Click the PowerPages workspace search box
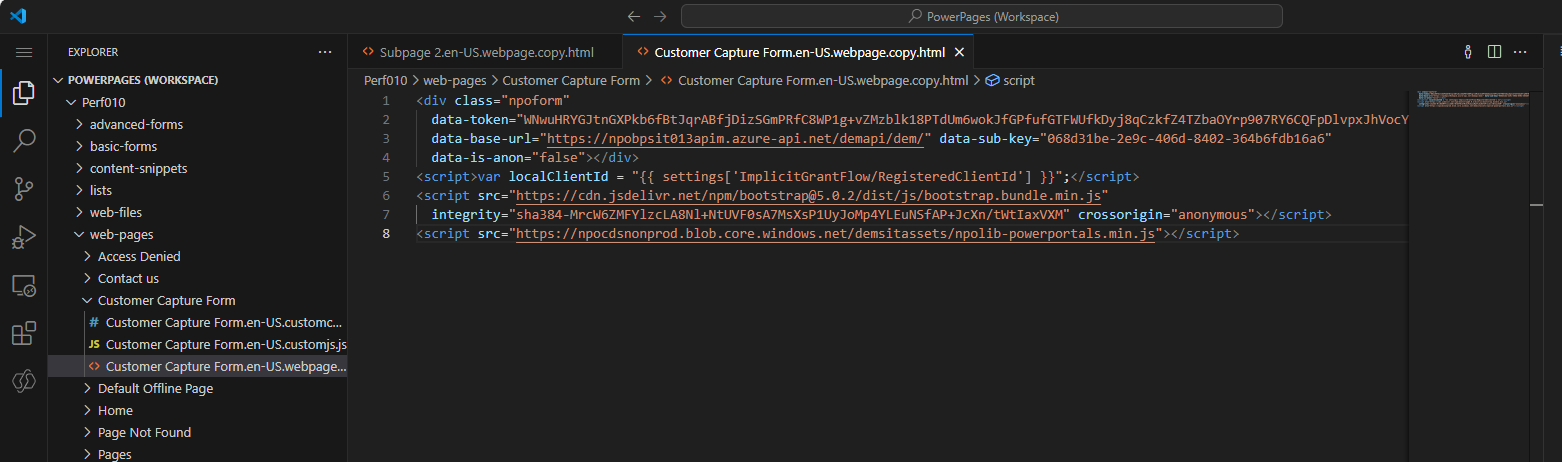Image resolution: width=1562 pixels, height=462 pixels. coord(981,16)
